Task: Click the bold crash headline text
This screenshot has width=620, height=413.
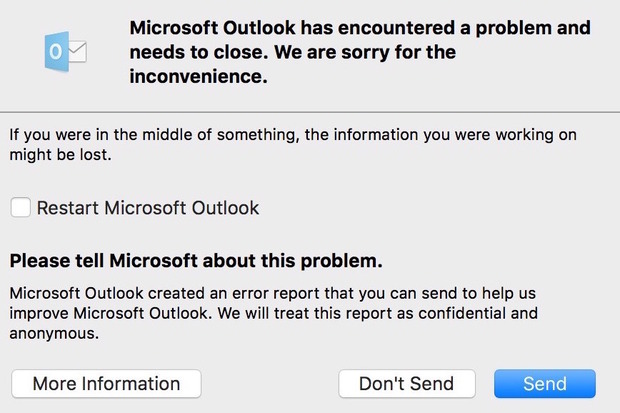Action: tap(359, 27)
